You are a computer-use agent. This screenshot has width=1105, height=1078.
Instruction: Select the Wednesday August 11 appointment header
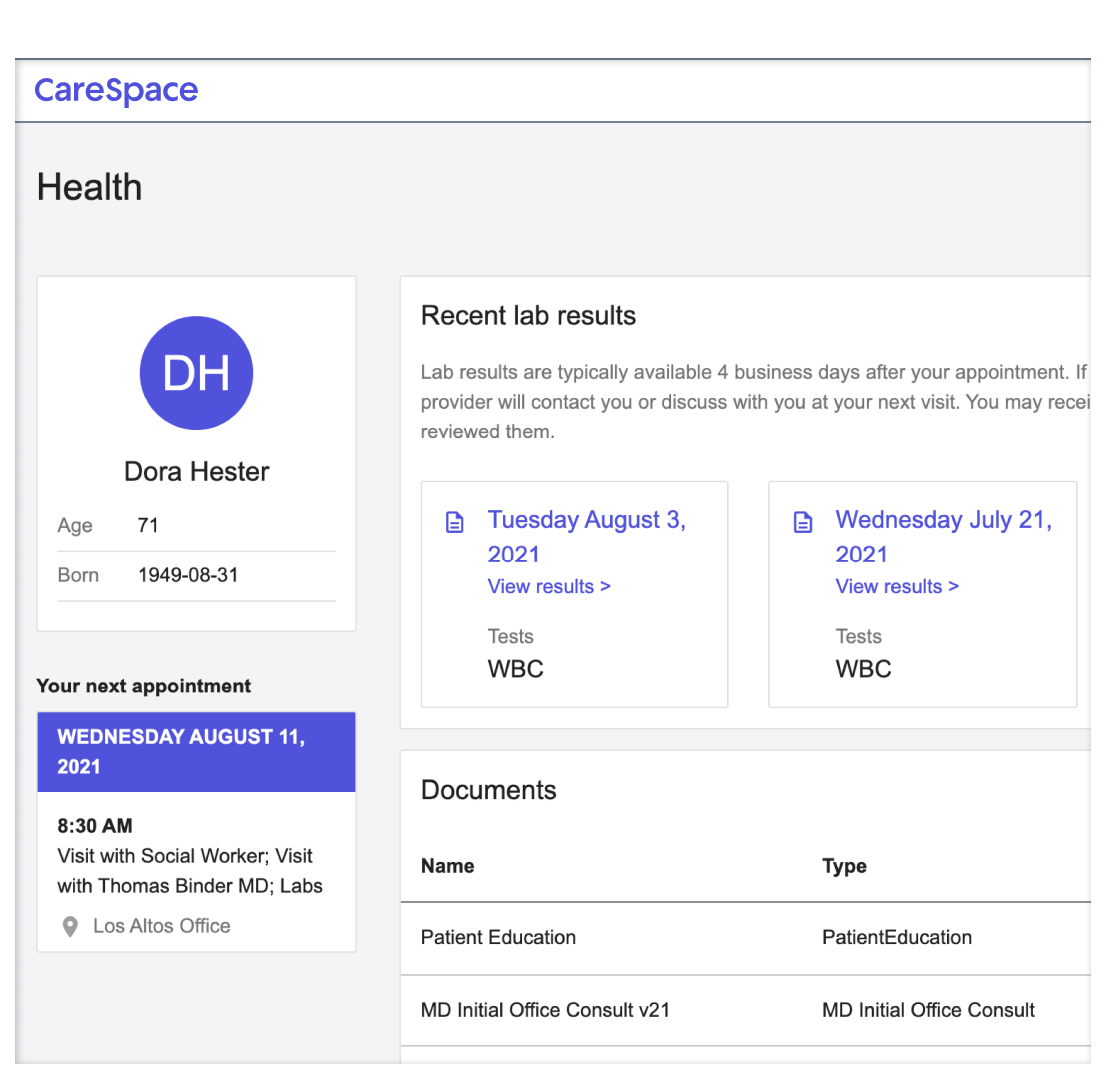pos(196,752)
